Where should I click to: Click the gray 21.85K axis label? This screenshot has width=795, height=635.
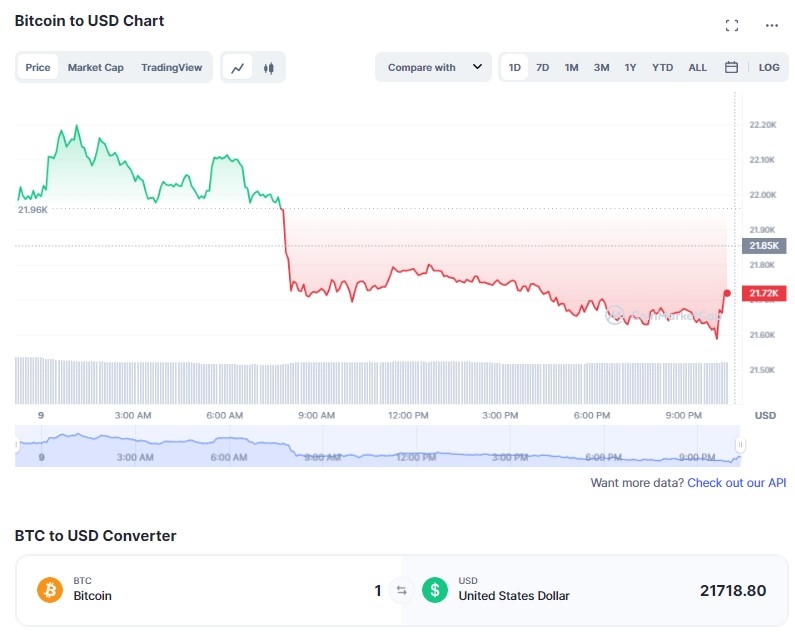(x=764, y=245)
